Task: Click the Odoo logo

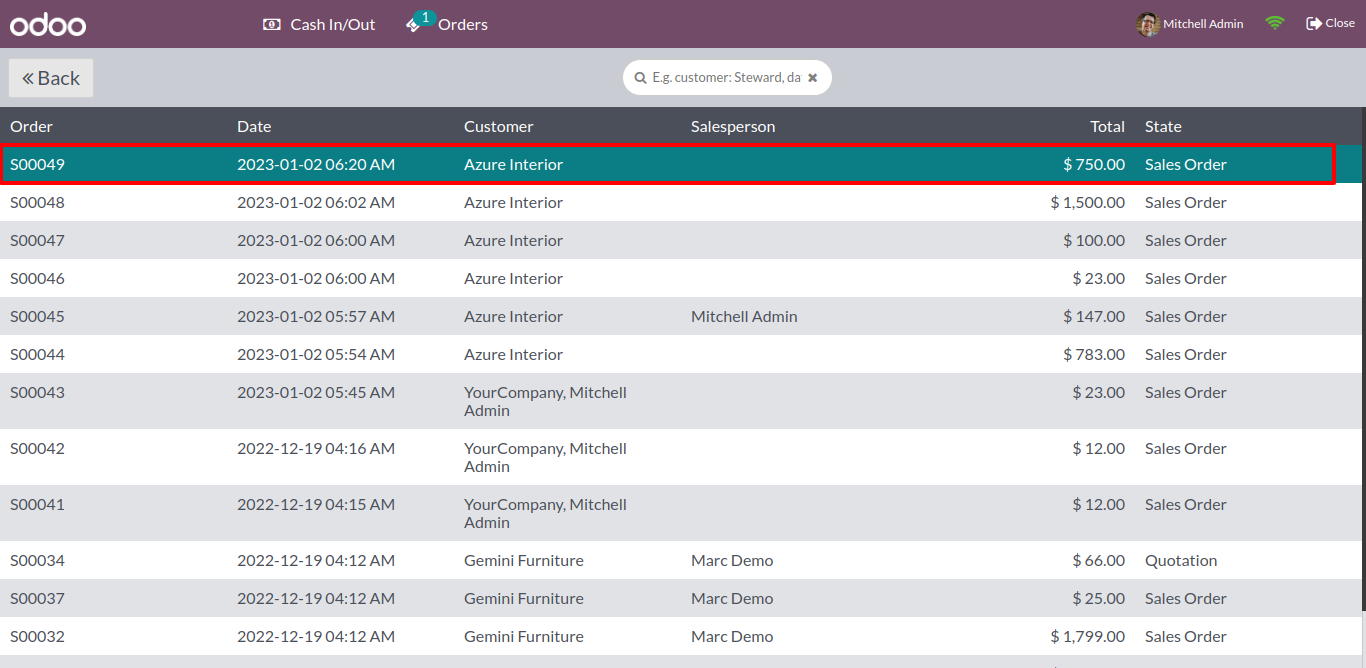Action: (x=48, y=24)
